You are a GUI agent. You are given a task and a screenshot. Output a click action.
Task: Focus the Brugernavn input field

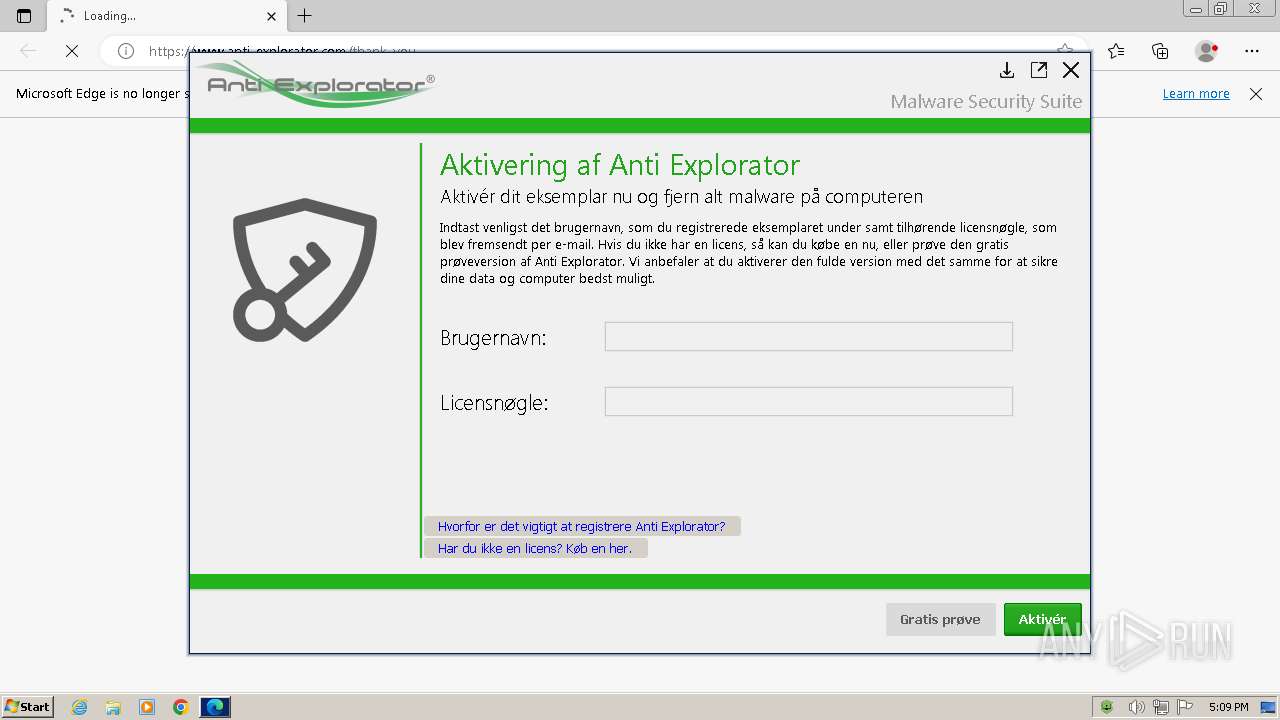pyautogui.click(x=808, y=336)
